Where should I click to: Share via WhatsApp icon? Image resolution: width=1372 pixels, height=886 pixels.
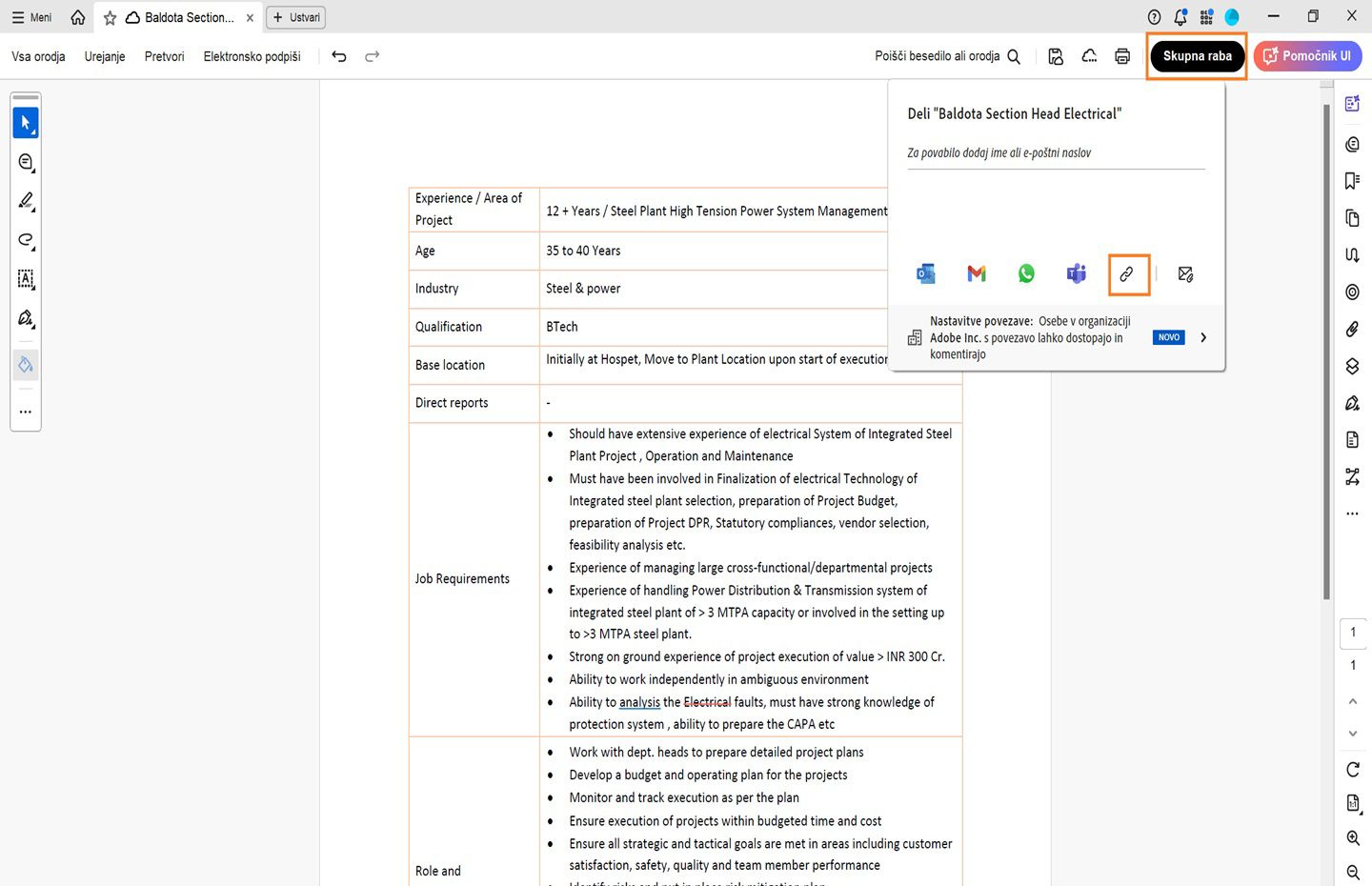coord(1026,274)
